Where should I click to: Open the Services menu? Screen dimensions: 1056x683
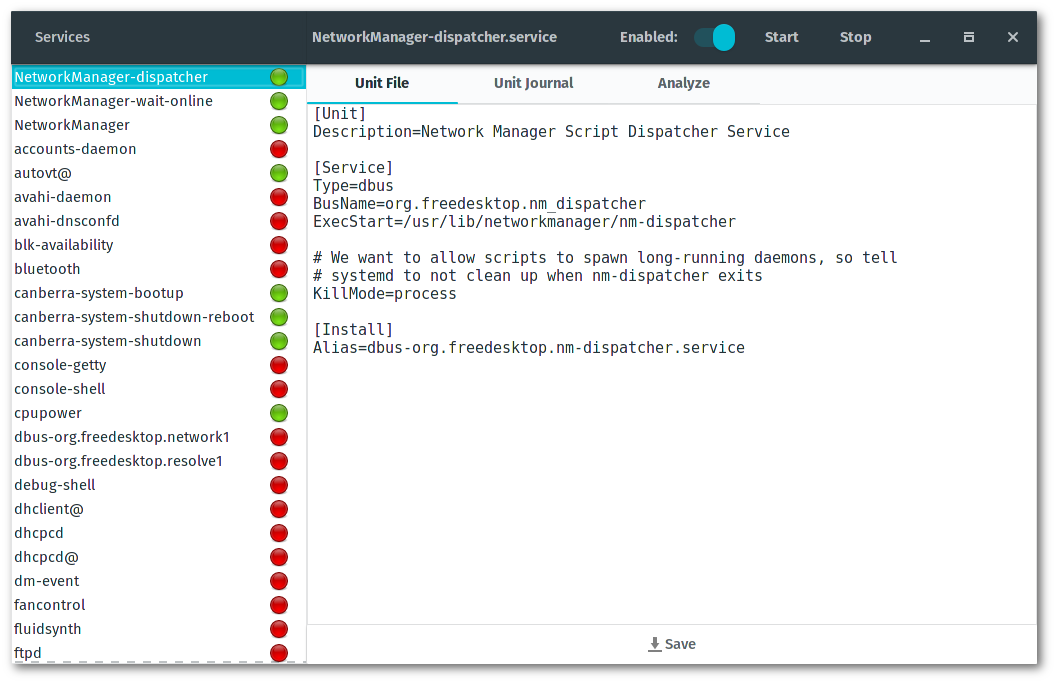pyautogui.click(x=62, y=36)
